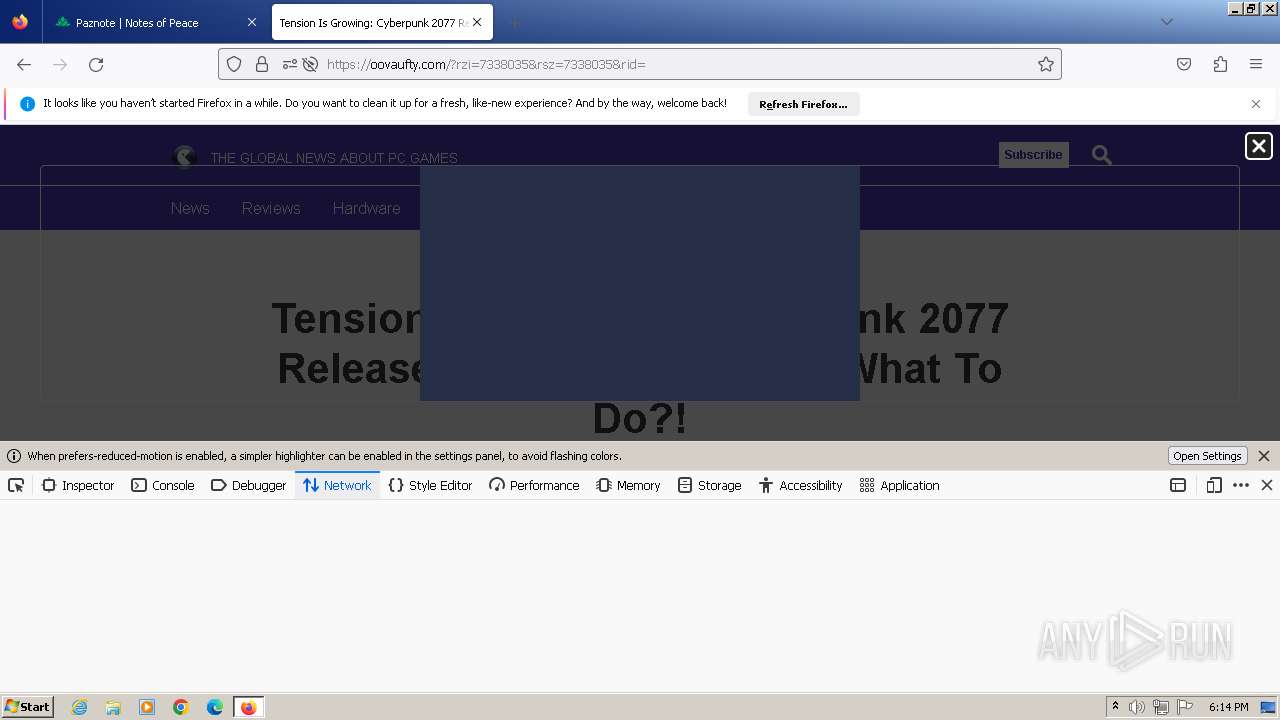Viewport: 1280px width, 720px height.
Task: Open site permissions icon in address bar
Action: point(289,64)
